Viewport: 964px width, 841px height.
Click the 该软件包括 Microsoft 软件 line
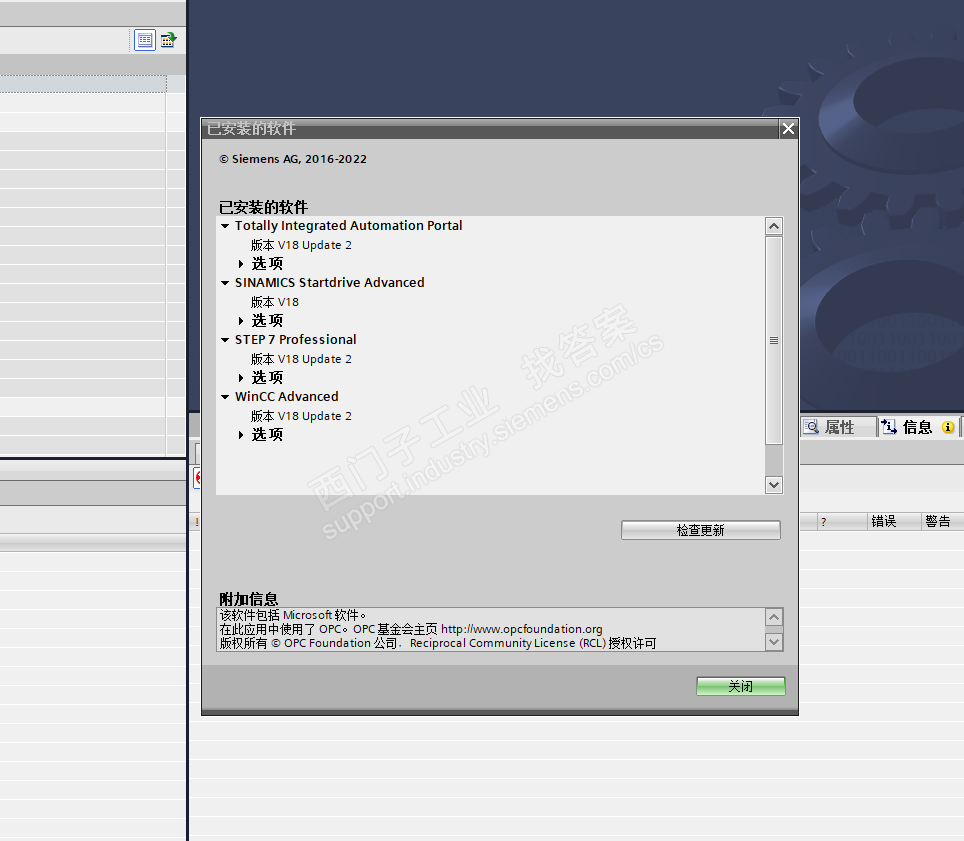[x=293, y=615]
